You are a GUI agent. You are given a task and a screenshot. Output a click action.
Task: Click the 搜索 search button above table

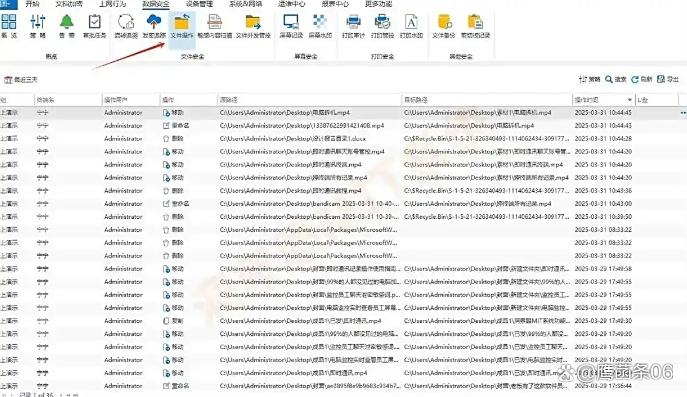616,79
